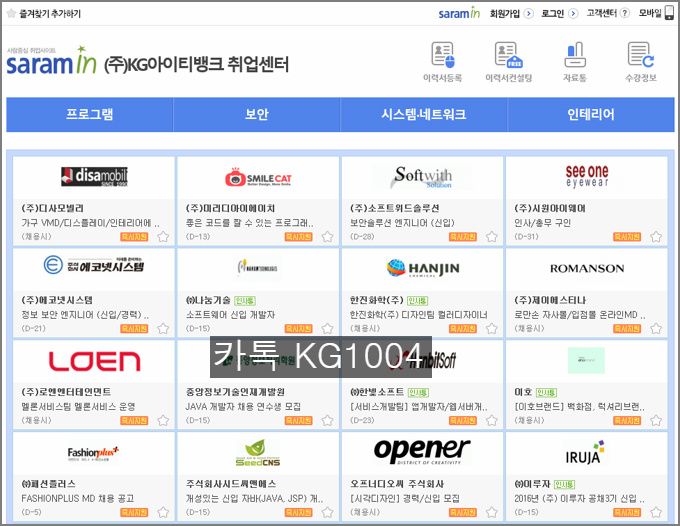Screen dimensions: 680x526
Task: Click the disamobil company logo
Action: (x=94, y=176)
